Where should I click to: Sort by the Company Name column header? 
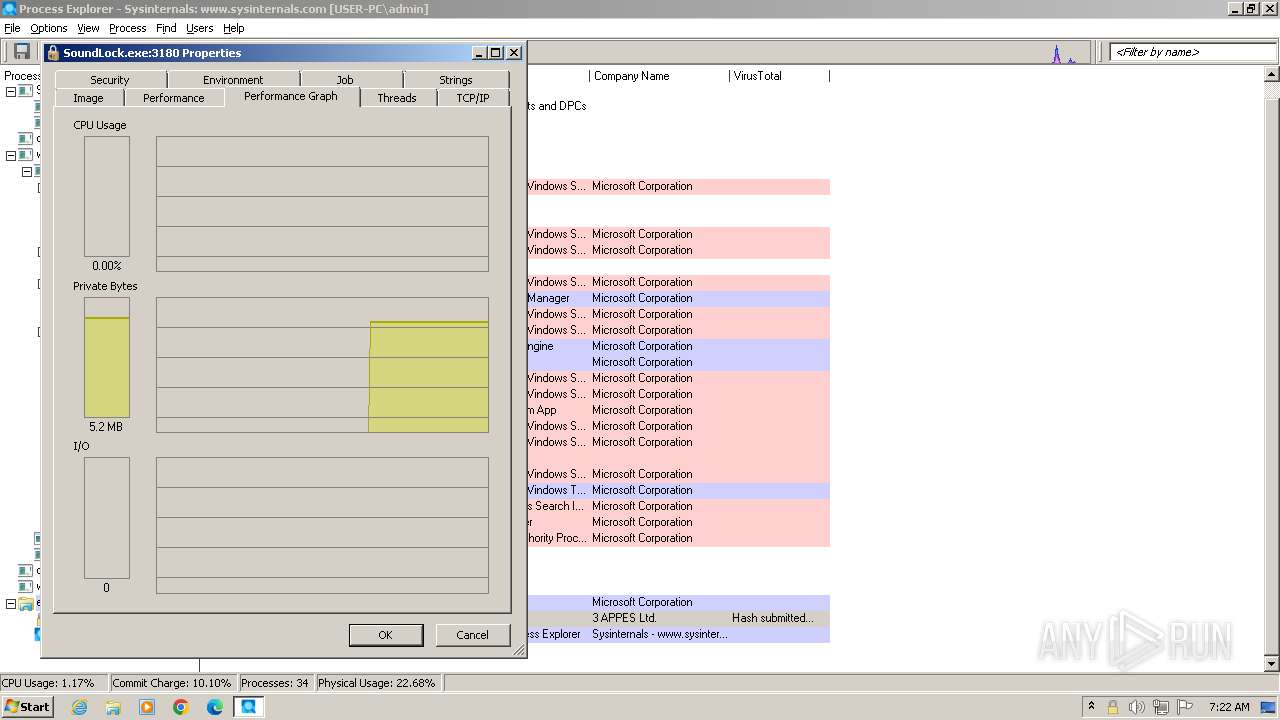coord(659,76)
